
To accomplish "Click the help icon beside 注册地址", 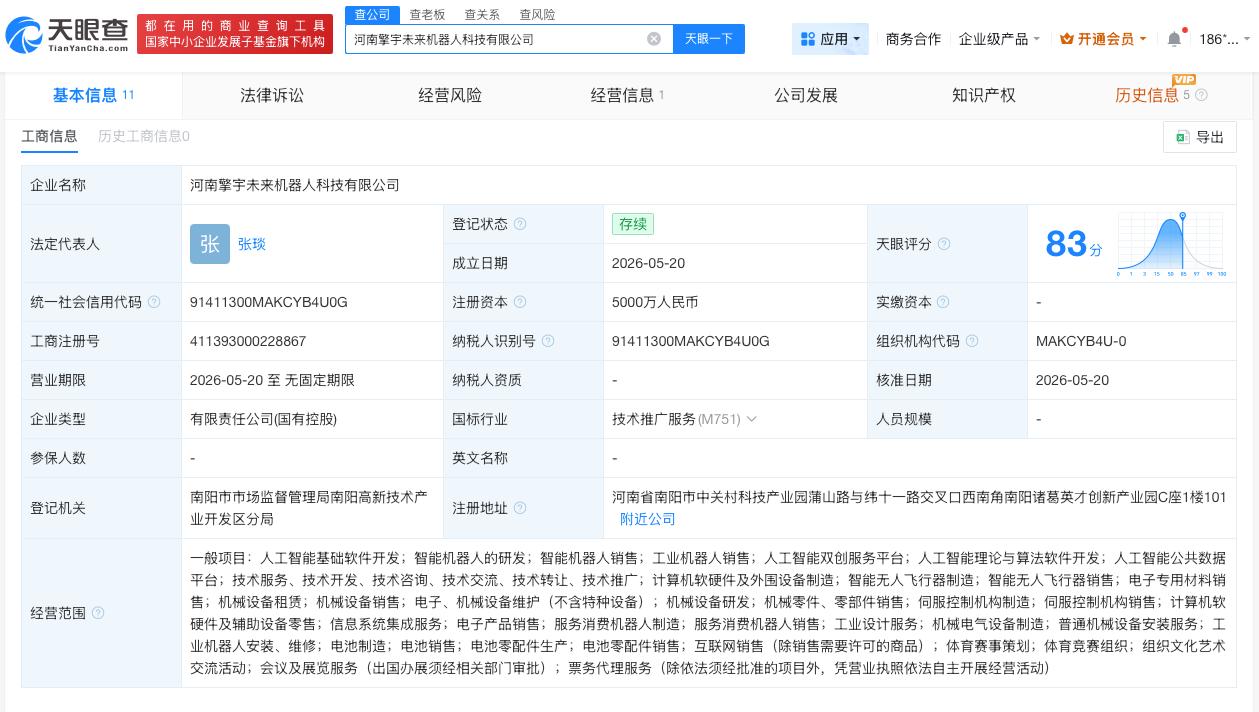I will pyautogui.click(x=520, y=508).
